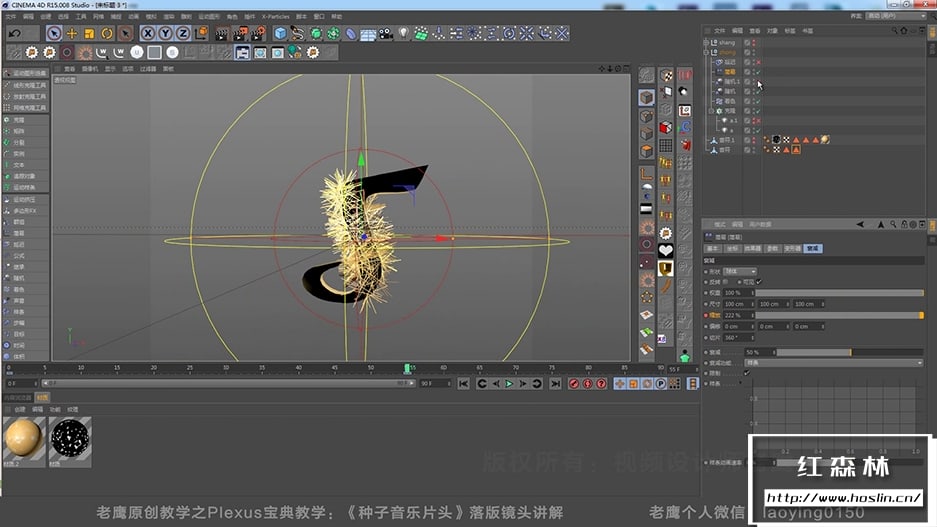This screenshot has width=937, height=527.
Task: Open the falloff function dropdown
Action: [x=834, y=363]
